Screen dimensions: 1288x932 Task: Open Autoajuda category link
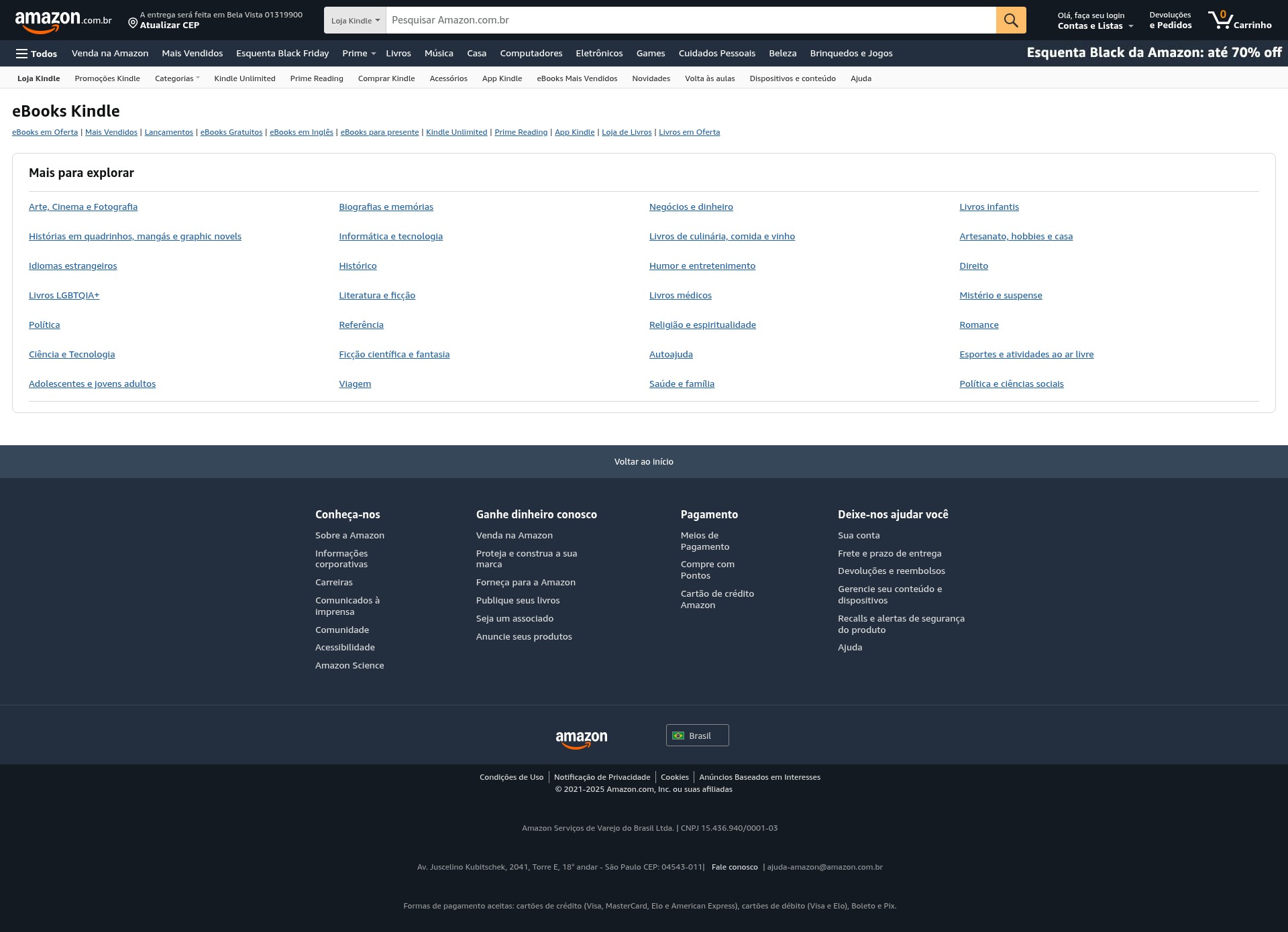(671, 355)
